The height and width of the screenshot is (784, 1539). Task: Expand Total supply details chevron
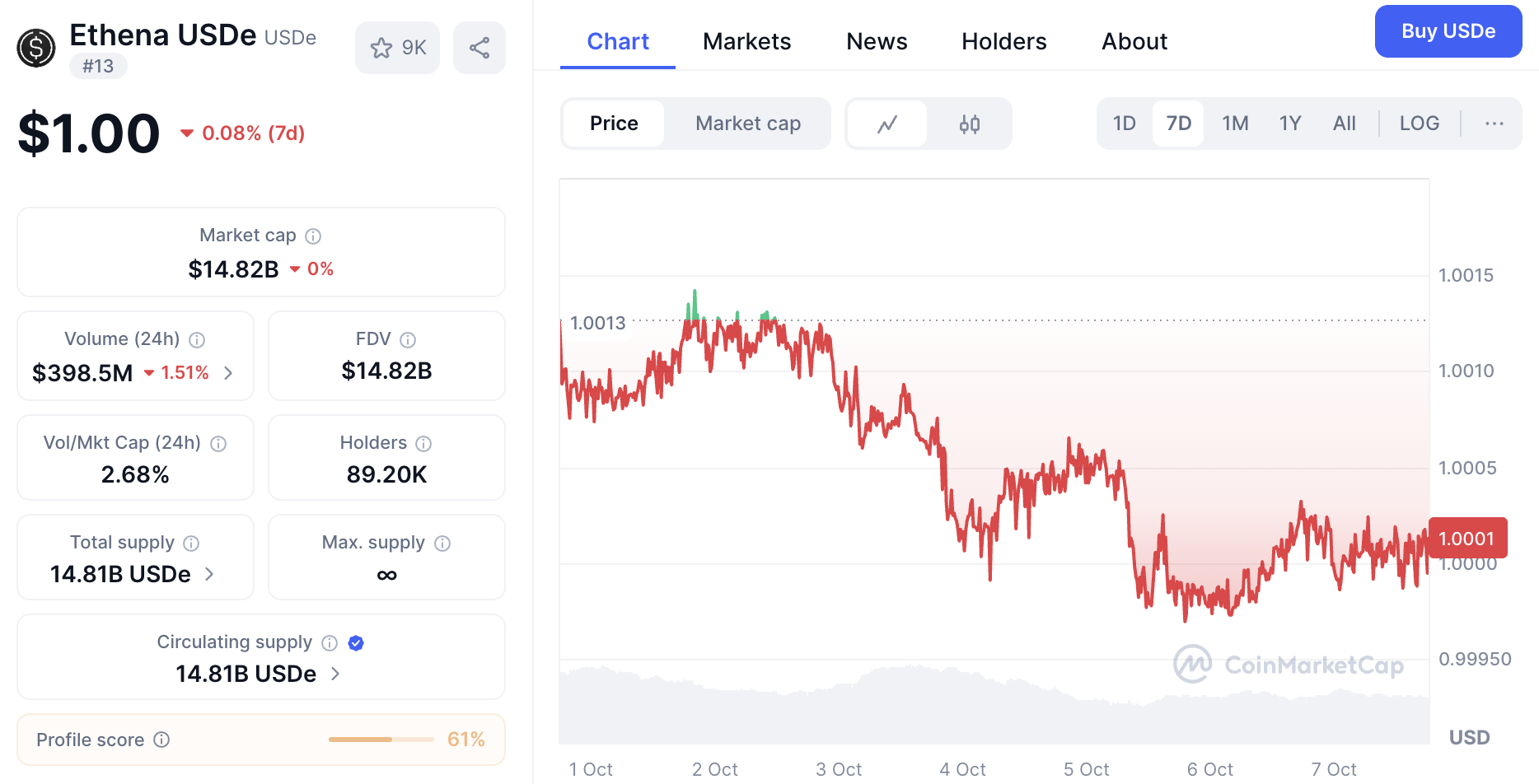[208, 575]
